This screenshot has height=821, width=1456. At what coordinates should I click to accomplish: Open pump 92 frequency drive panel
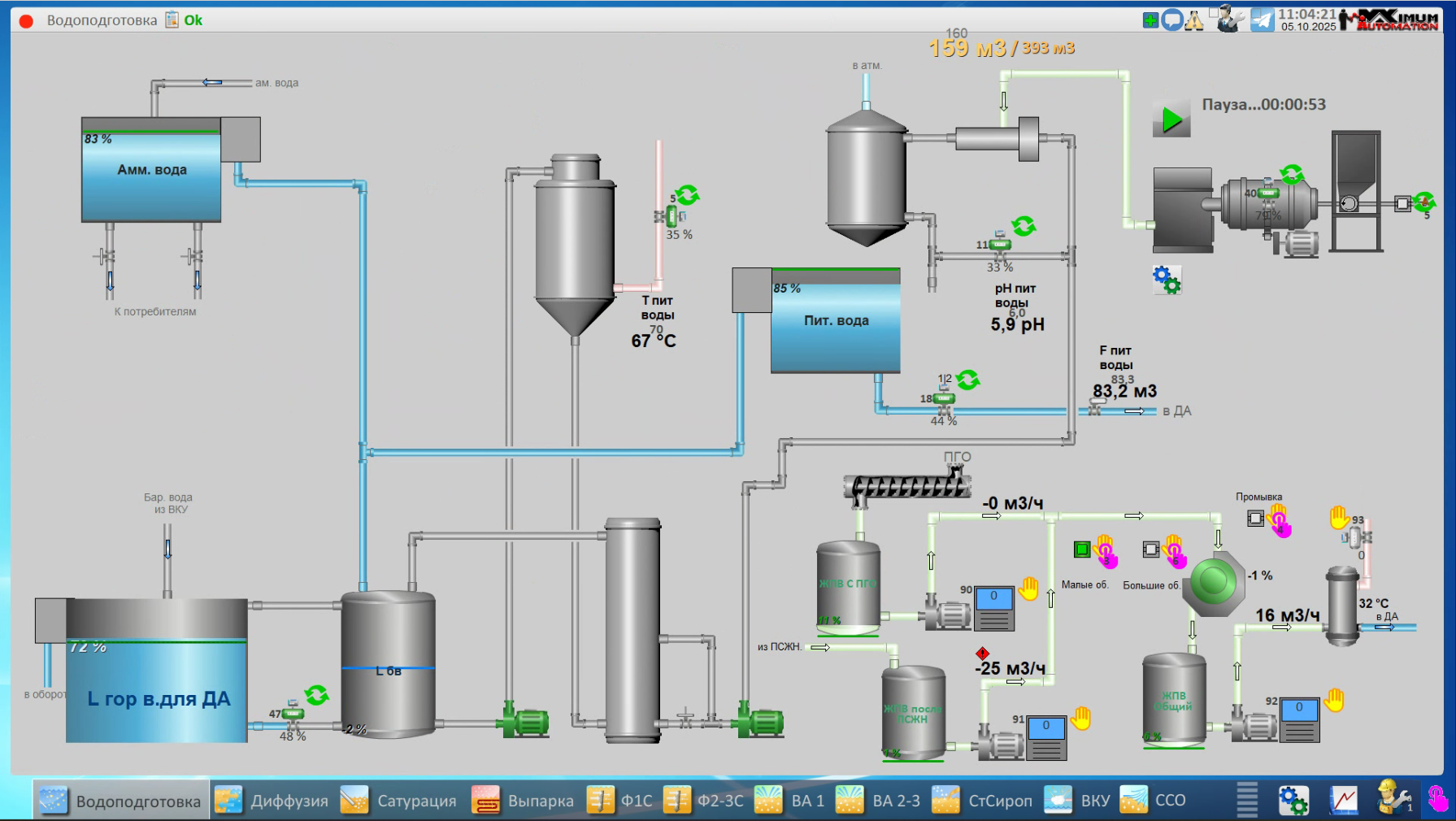[x=1299, y=719]
